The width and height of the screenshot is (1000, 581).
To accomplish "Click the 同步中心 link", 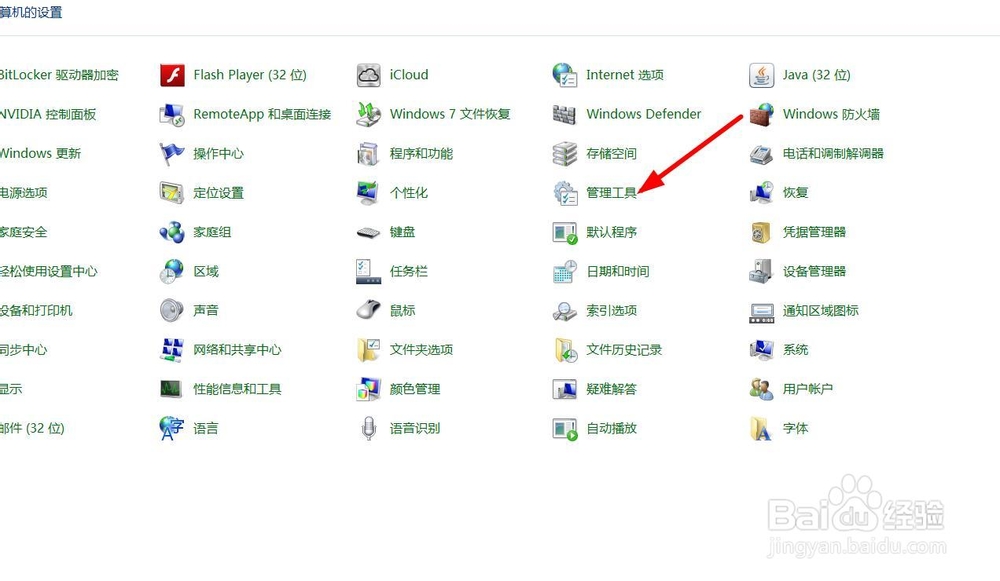I will coord(24,350).
